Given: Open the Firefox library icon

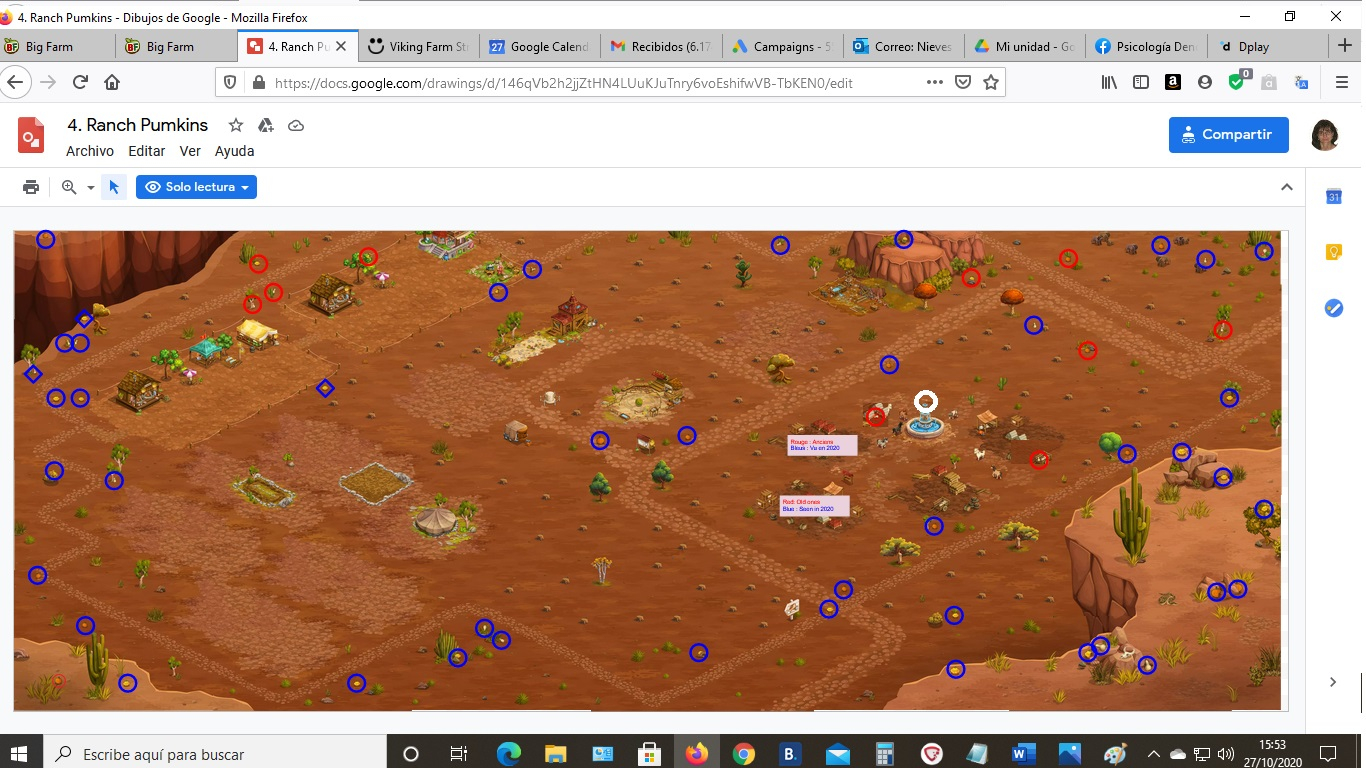Looking at the screenshot, I should tap(1109, 83).
